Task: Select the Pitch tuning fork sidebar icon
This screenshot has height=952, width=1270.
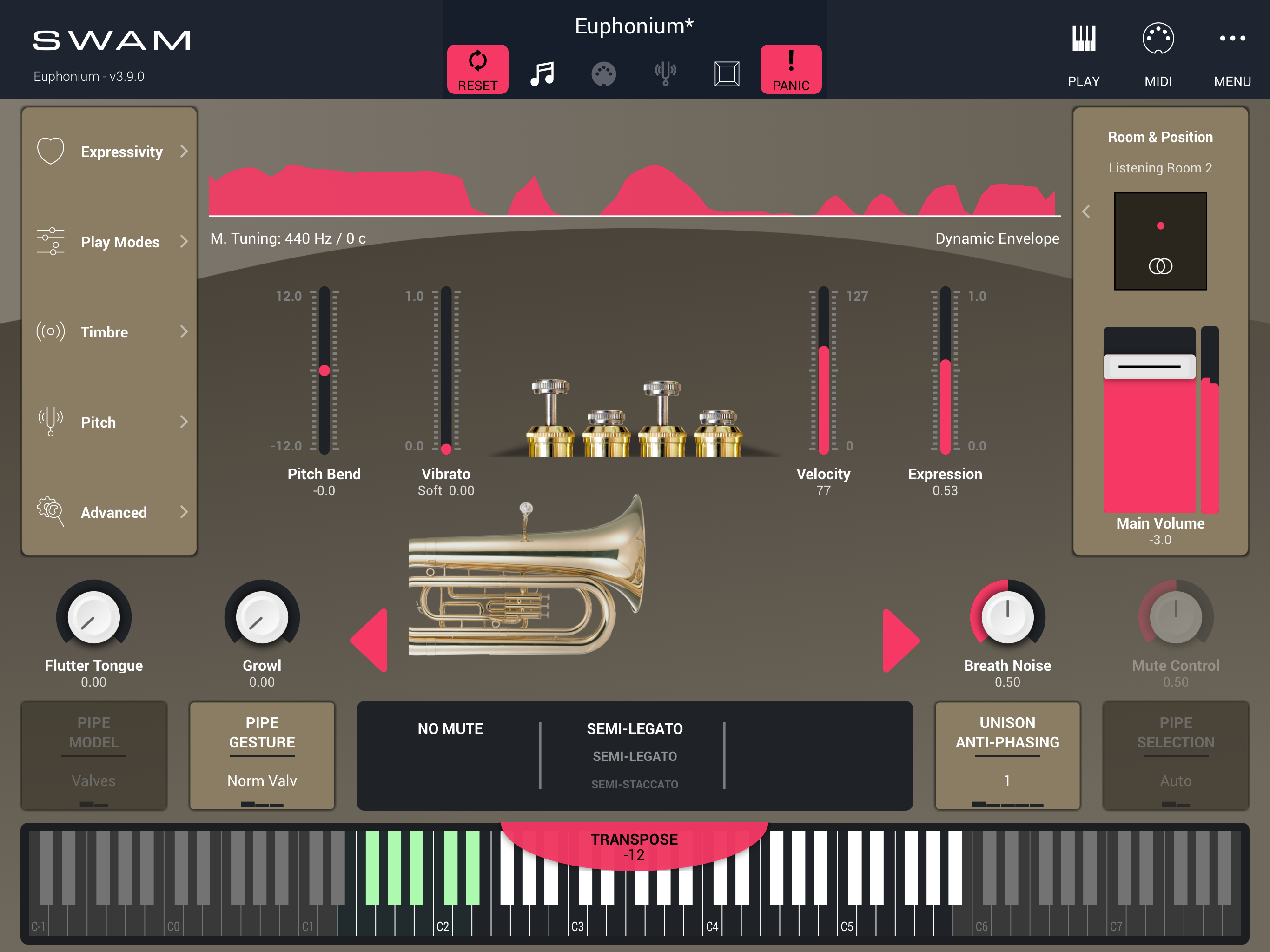Action: tap(51, 422)
